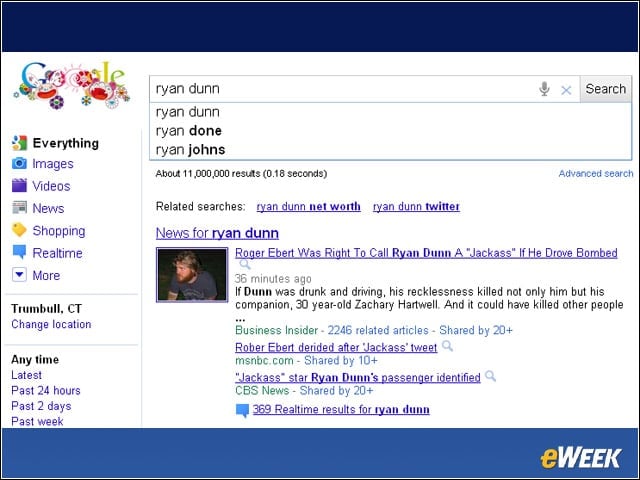Open 'Roger Ebert Was Right To Call' article
Image resolution: width=640 pixels, height=480 pixels.
(x=426, y=253)
